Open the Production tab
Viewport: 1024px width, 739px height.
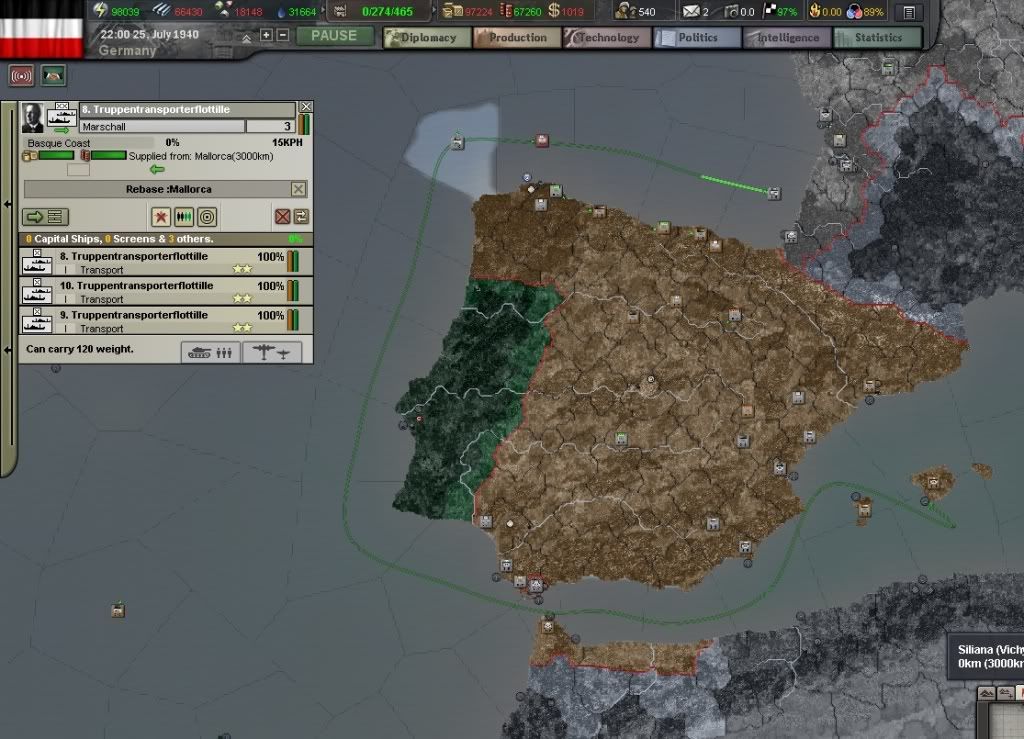pos(517,38)
